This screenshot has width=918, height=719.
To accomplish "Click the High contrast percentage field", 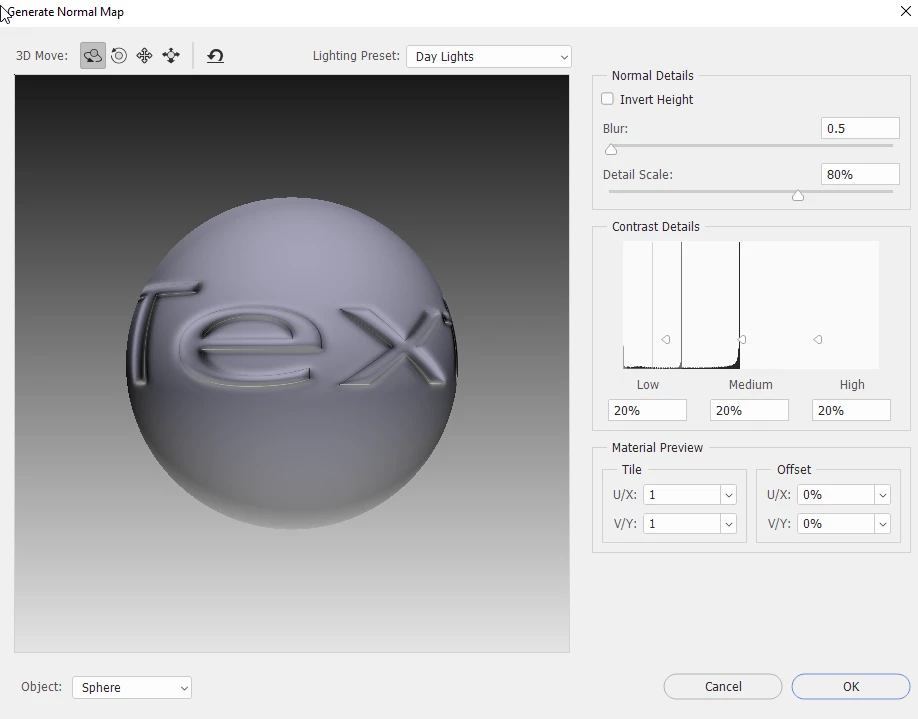I will tap(851, 410).
